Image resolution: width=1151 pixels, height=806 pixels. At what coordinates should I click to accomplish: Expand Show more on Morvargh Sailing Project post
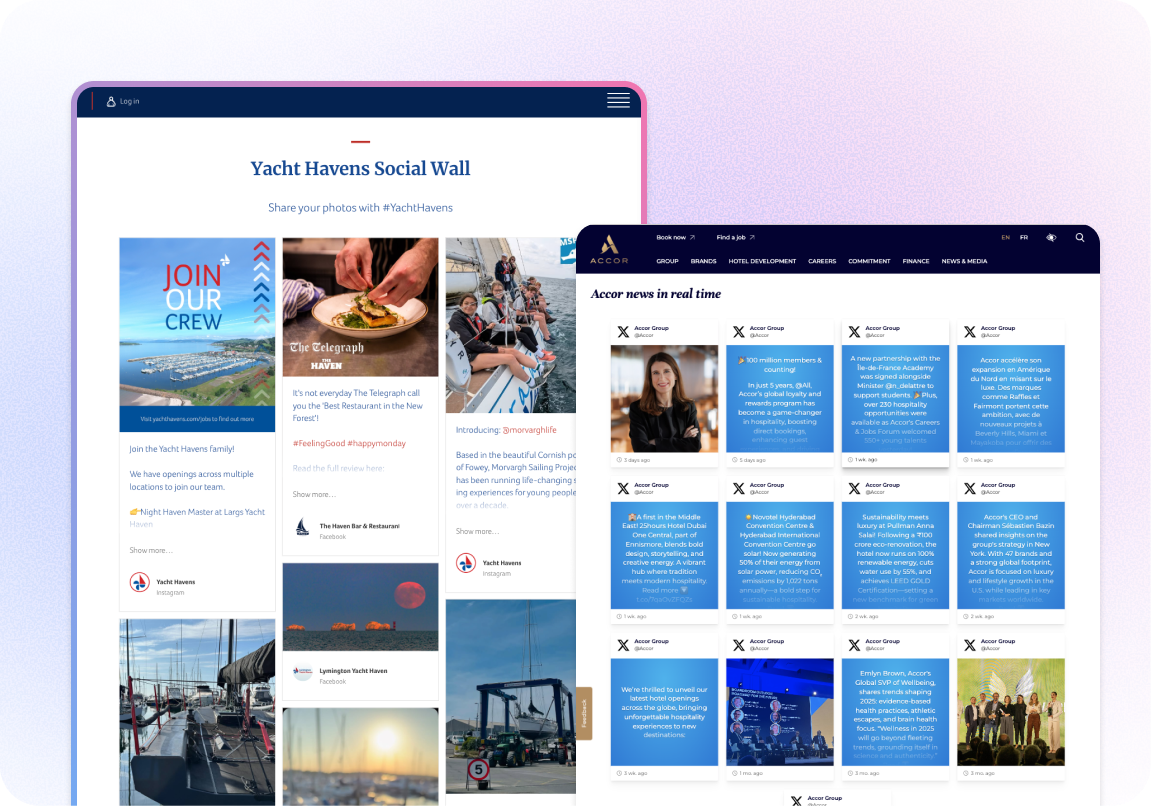477,531
